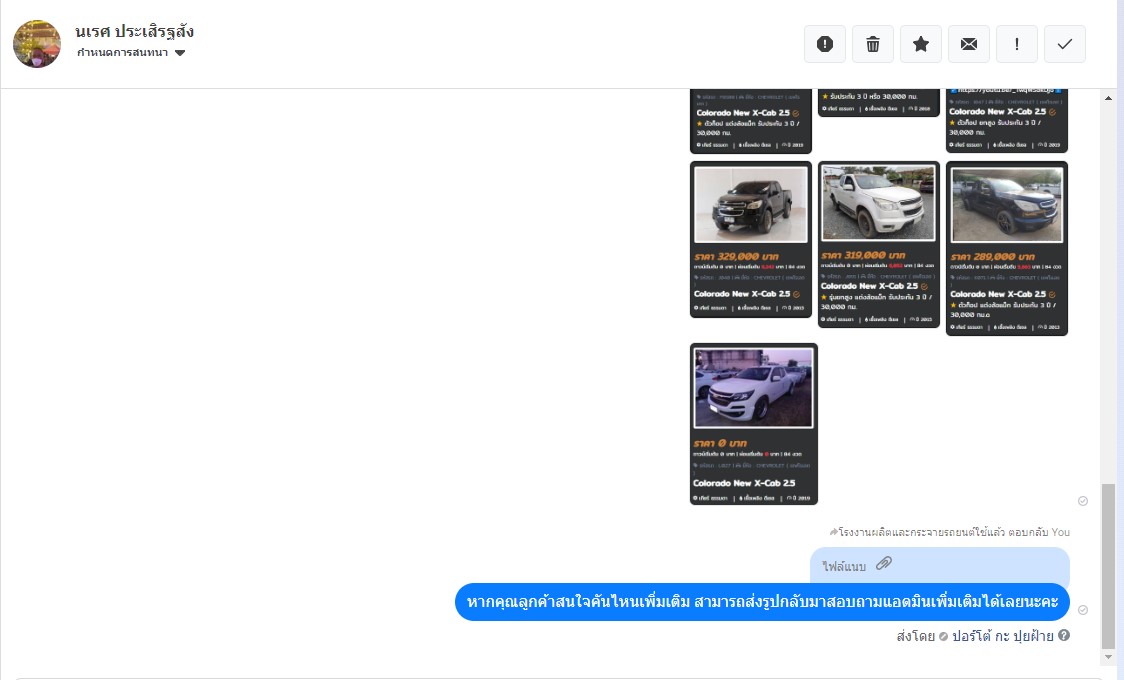1124x680 pixels.
Task: Click sender name ปอร์โต้ กะ ปุยฝ้าย
Action: [x=1003, y=636]
